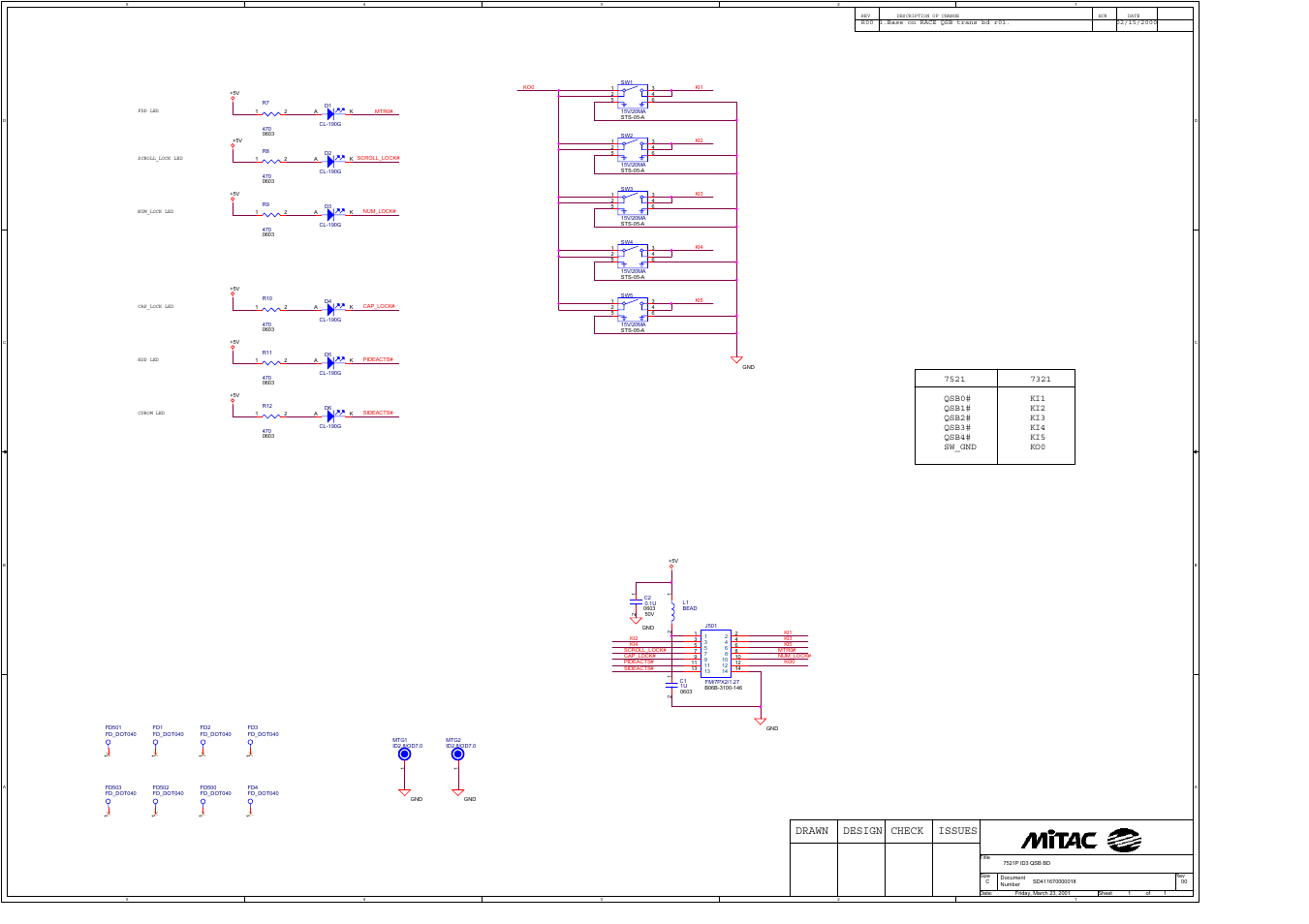
Task: Select GND symbol below the switch bank
Action: click(x=736, y=359)
